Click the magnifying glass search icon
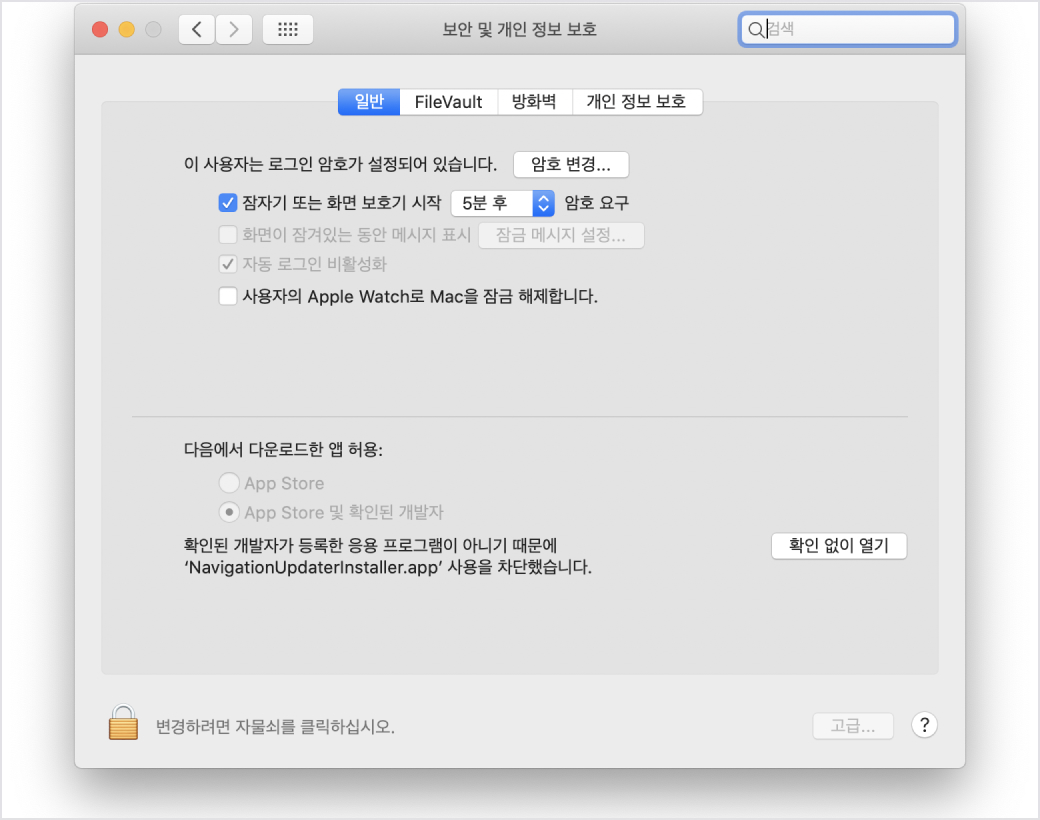The width and height of the screenshot is (1040, 820). pyautogui.click(x=756, y=30)
